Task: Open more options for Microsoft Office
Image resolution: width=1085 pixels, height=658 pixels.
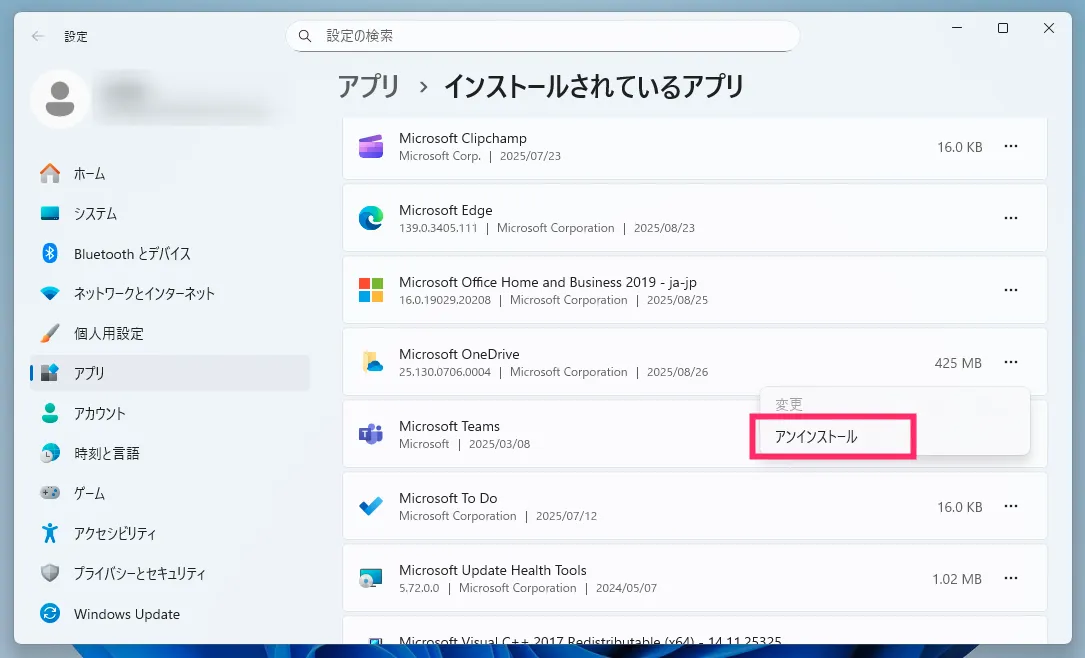Action: 1011,291
